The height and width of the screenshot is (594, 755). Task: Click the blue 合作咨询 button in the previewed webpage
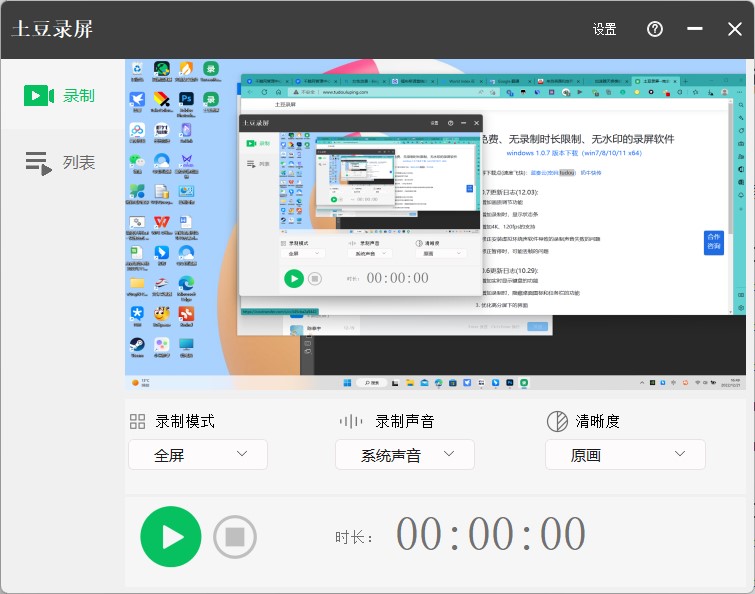(x=714, y=243)
